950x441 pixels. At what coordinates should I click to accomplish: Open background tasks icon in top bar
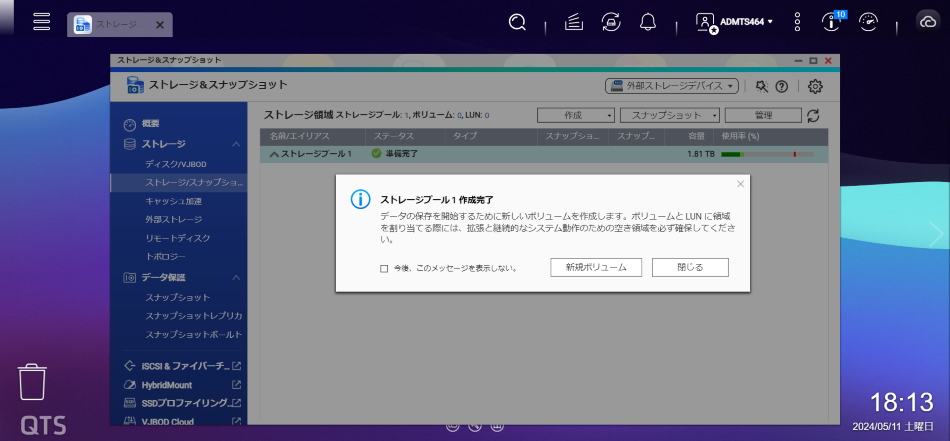coord(573,22)
